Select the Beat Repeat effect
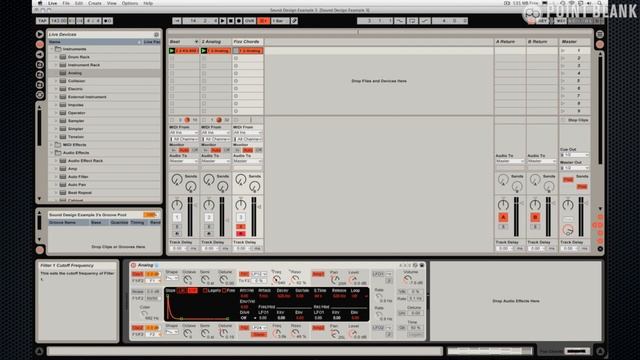 coord(80,193)
